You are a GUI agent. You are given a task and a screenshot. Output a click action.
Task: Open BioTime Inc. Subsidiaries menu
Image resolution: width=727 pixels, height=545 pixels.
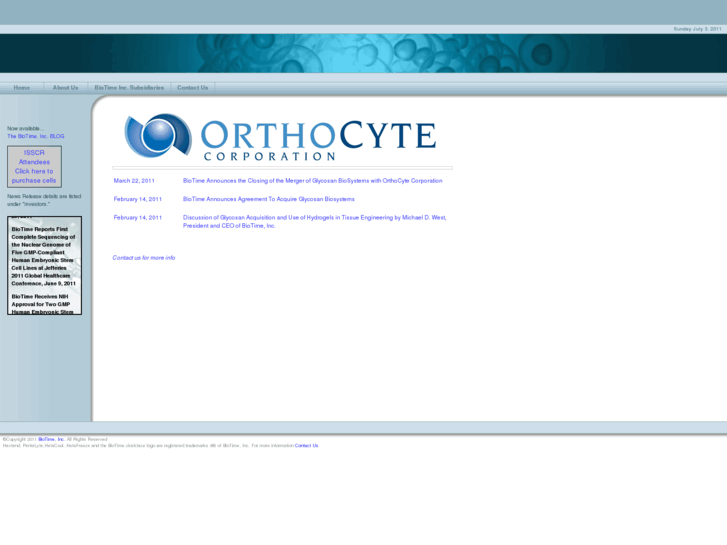click(129, 88)
